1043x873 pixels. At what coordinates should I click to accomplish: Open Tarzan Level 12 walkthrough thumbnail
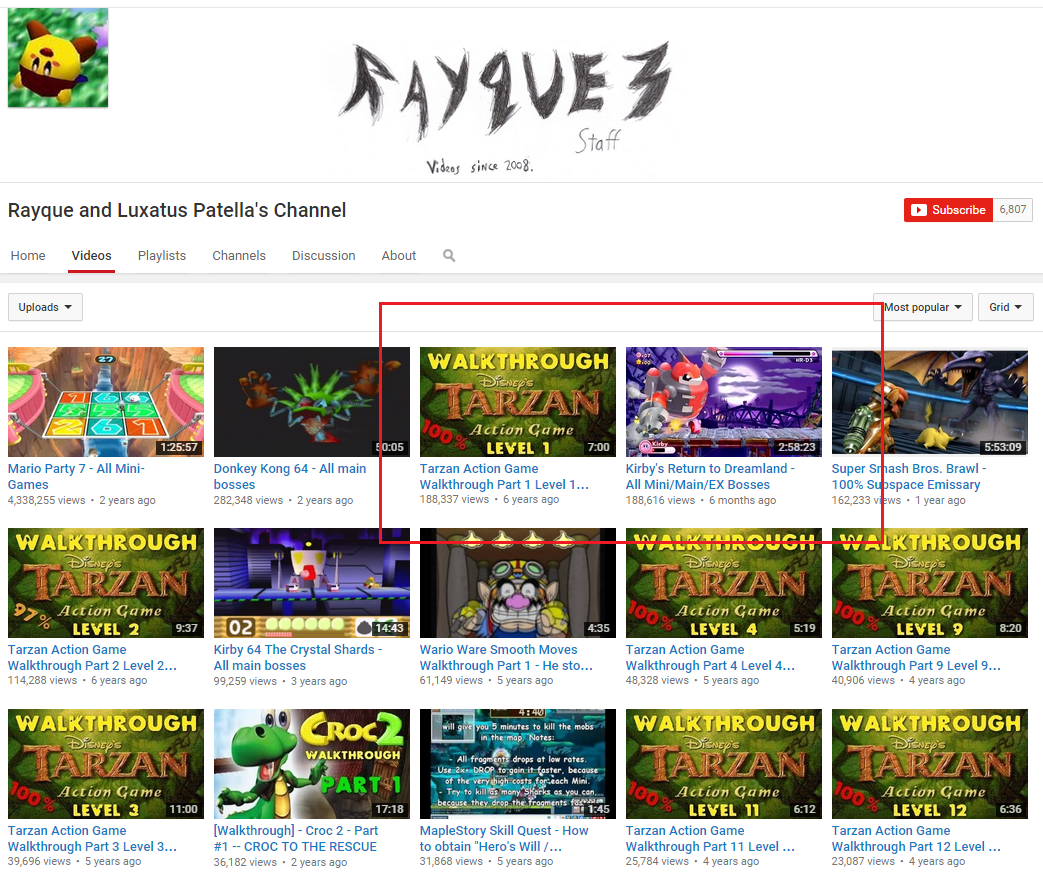(x=929, y=764)
